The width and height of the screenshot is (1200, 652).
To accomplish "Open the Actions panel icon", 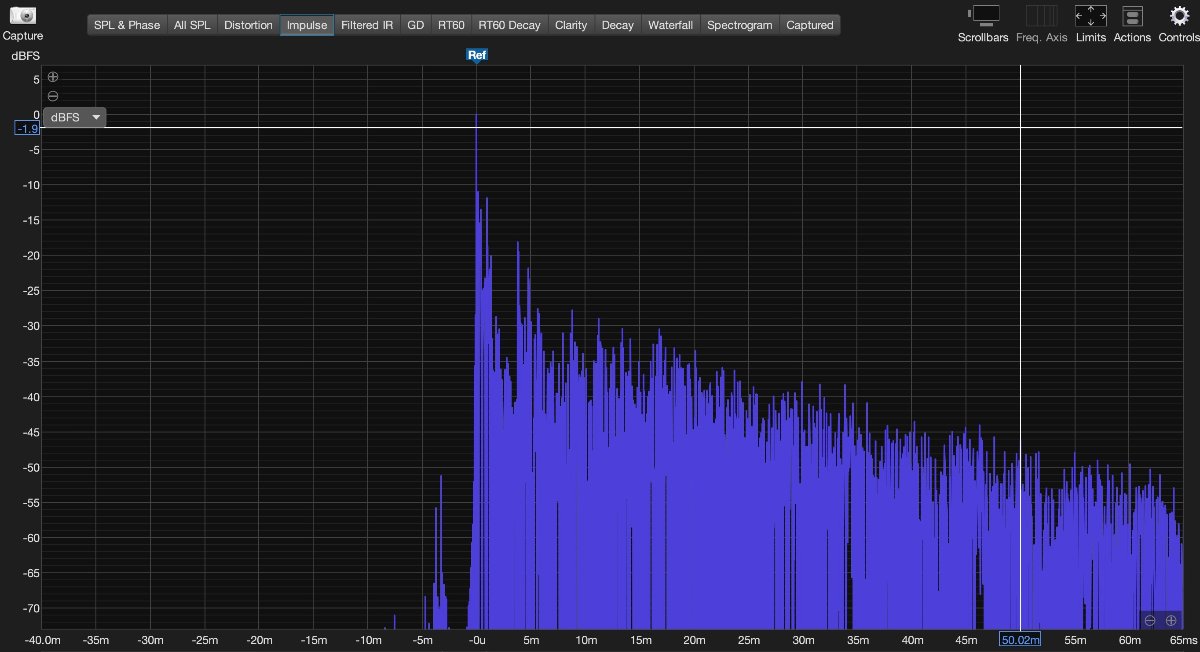I will click(1132, 16).
